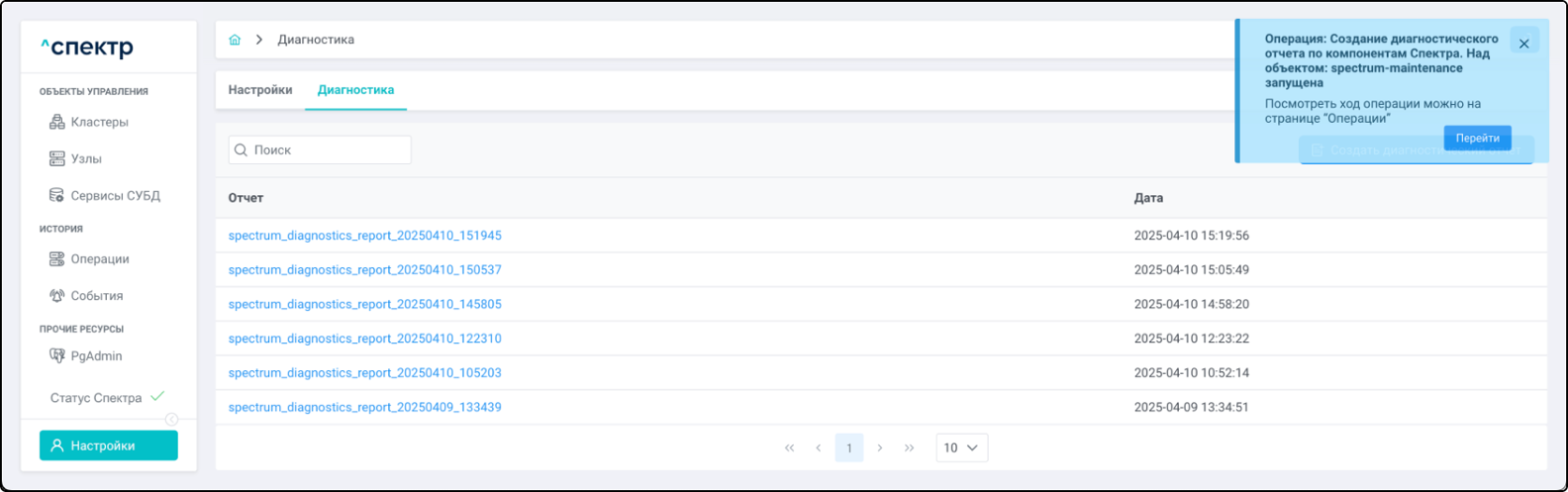
Task: Collapse the sidebar with the arrow handle
Action: click(171, 419)
